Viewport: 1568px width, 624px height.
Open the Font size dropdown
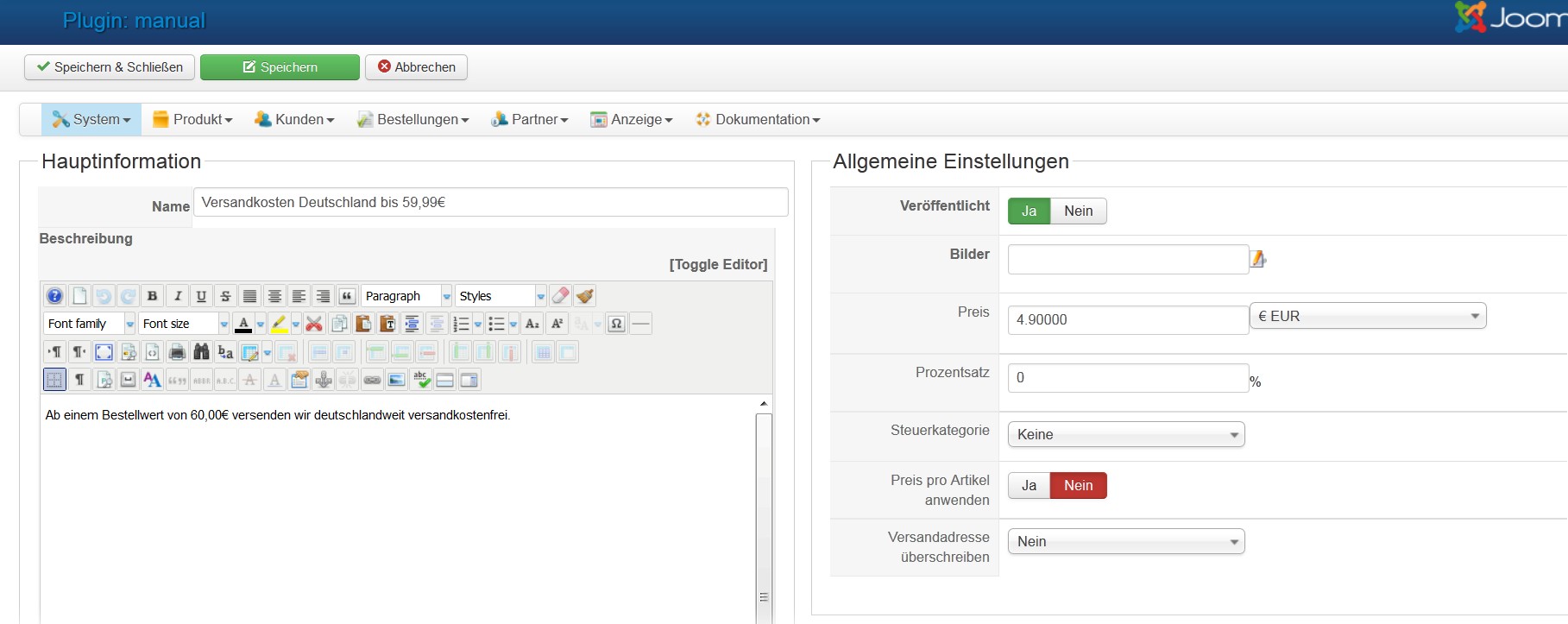click(184, 324)
